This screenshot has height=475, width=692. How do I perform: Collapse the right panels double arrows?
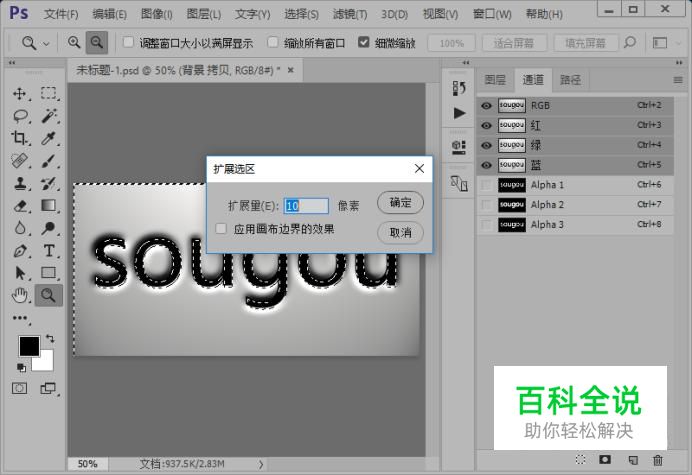679,63
